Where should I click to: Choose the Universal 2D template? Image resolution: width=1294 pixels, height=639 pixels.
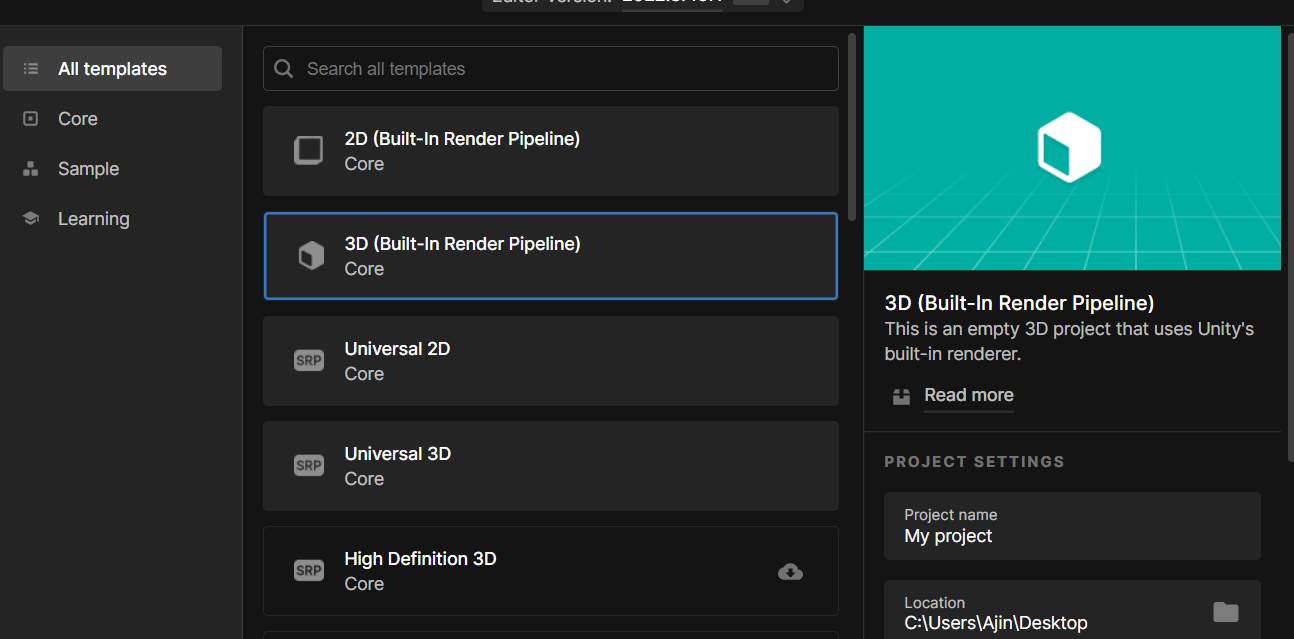pos(551,361)
